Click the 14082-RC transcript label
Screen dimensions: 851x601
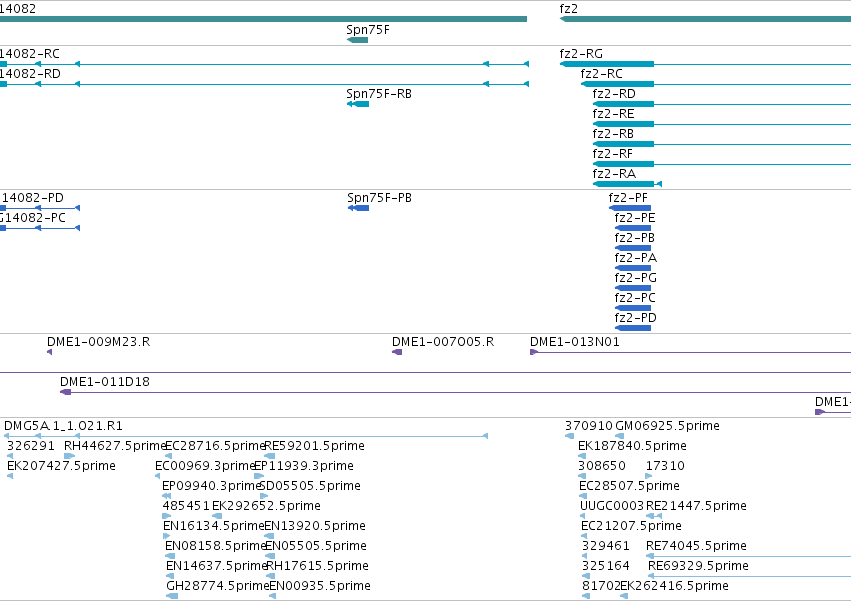click(30, 54)
